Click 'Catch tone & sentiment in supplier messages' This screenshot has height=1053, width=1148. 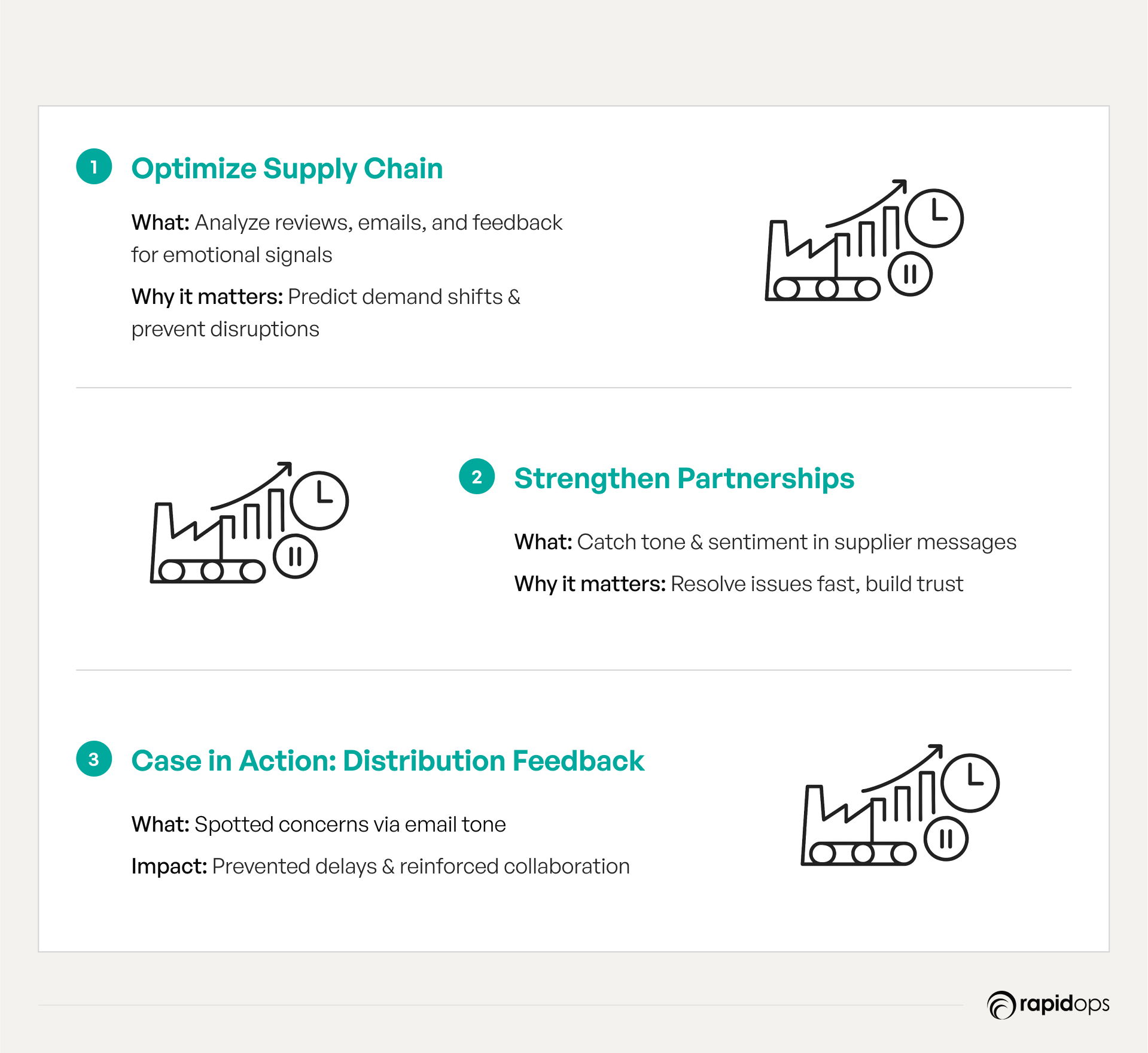point(797,542)
